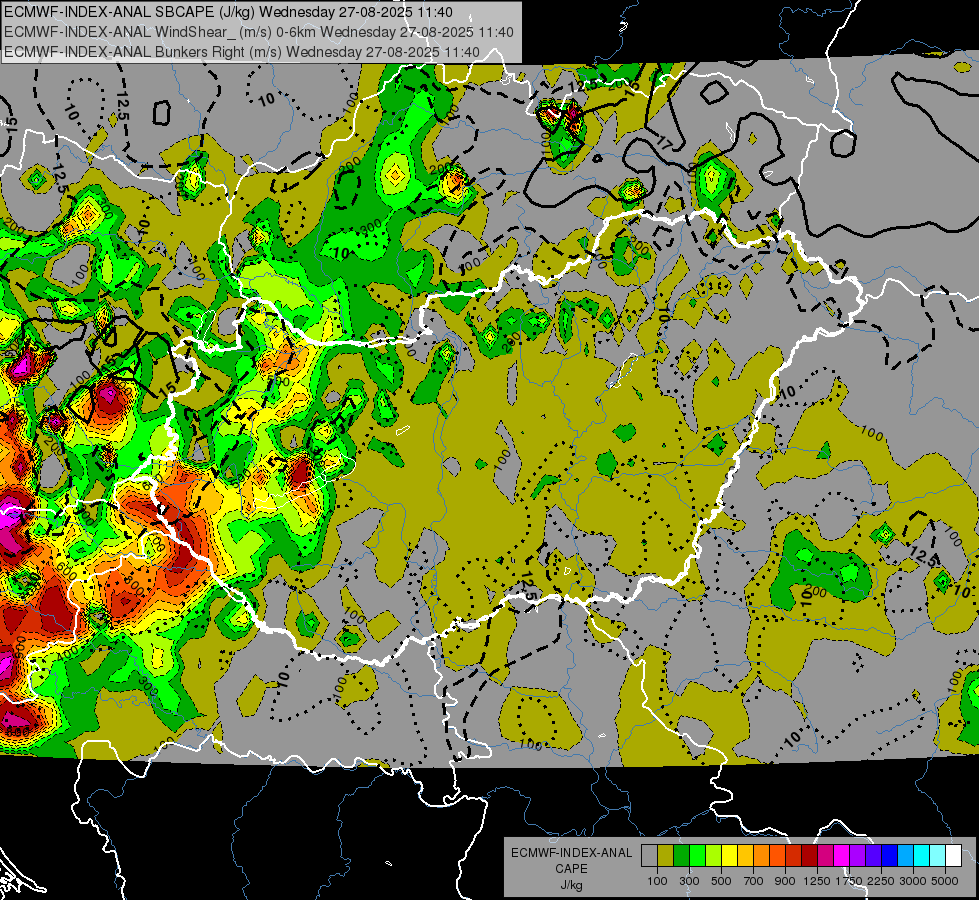
Task: Select the WindShear_ (m/s) 0-6km header line
Action: pyautogui.click(x=258, y=32)
